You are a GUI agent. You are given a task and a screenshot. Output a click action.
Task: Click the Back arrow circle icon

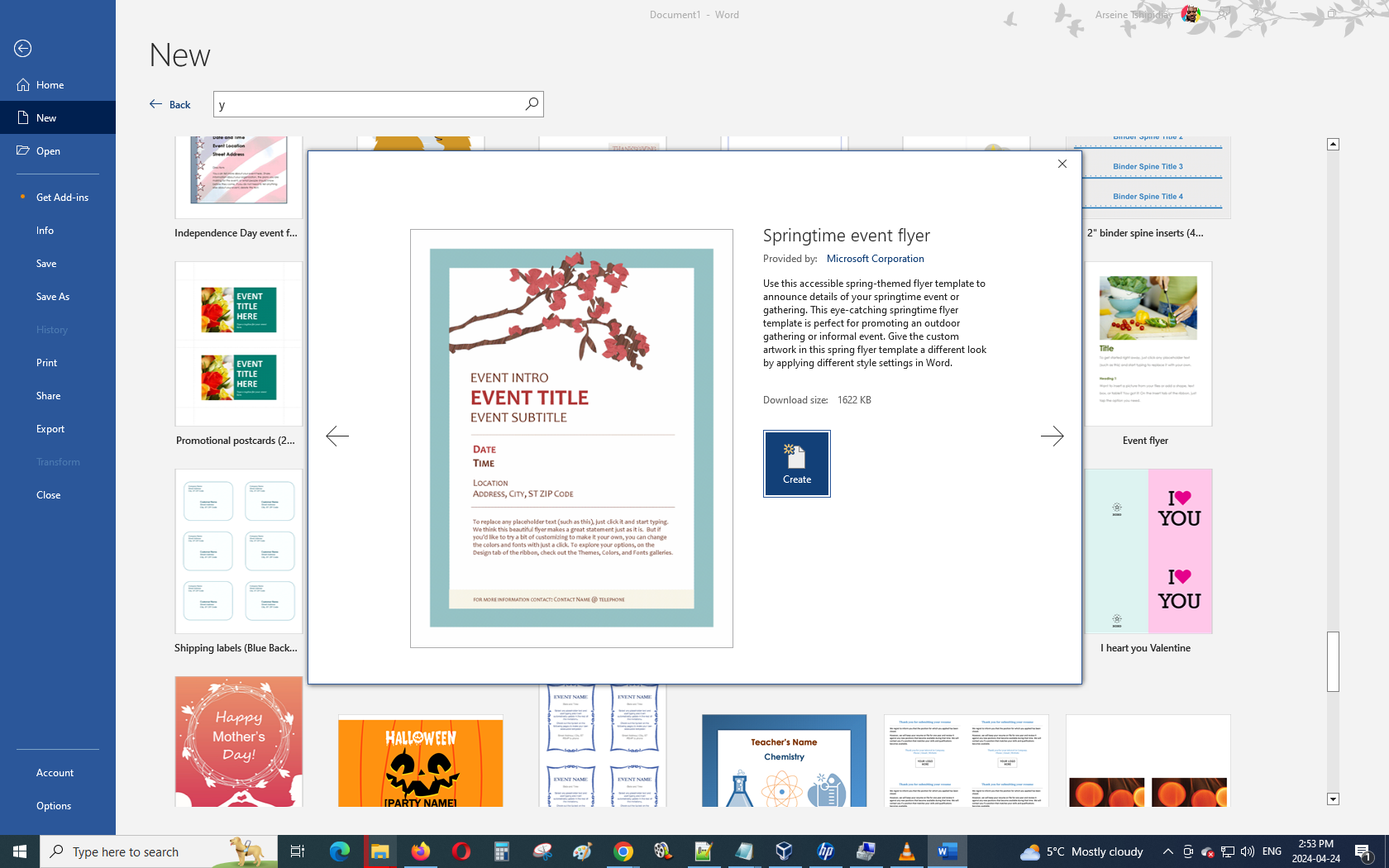click(x=23, y=49)
